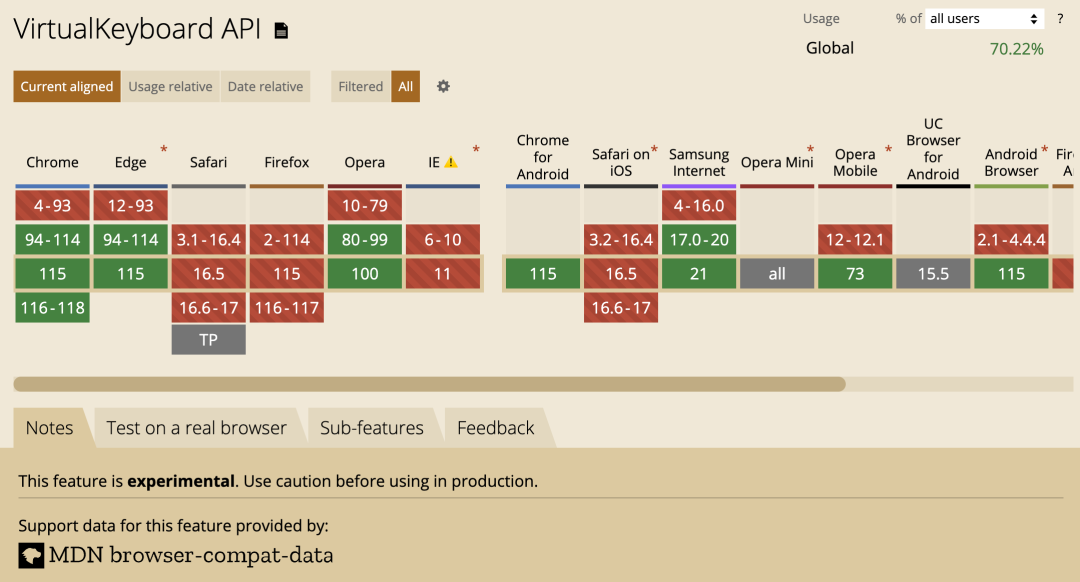1080x582 pixels.
Task: Open the spec document icon beside title
Action: pyautogui.click(x=281, y=30)
